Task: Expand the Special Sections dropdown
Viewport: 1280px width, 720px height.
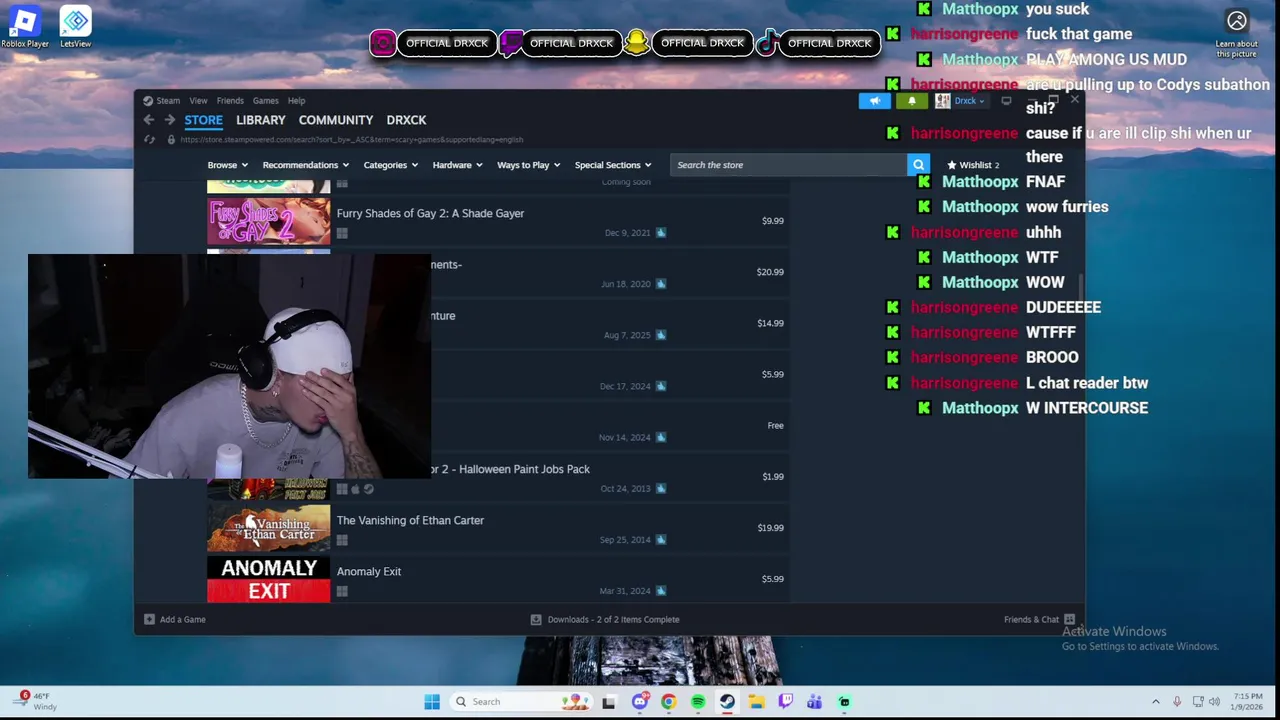Action: [x=613, y=165]
